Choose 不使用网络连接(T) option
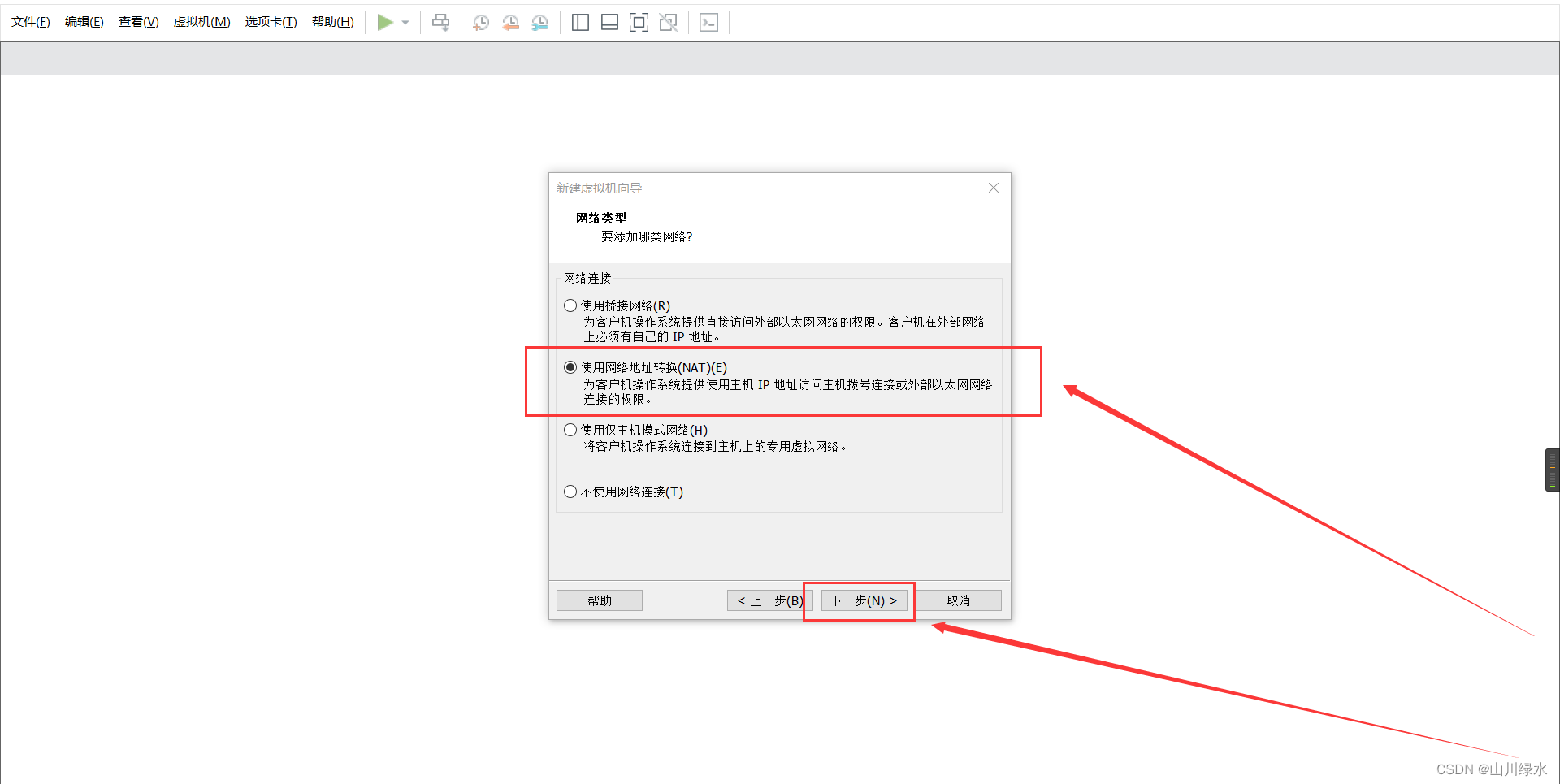 click(x=570, y=491)
